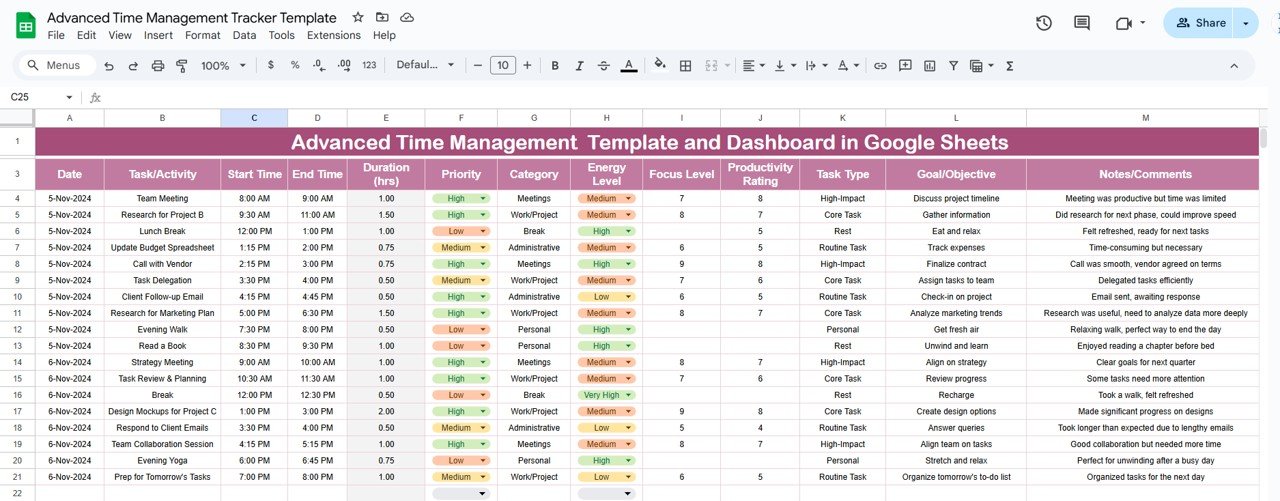This screenshot has height=501, width=1280.
Task: Open the Insert menu
Action: [x=158, y=35]
